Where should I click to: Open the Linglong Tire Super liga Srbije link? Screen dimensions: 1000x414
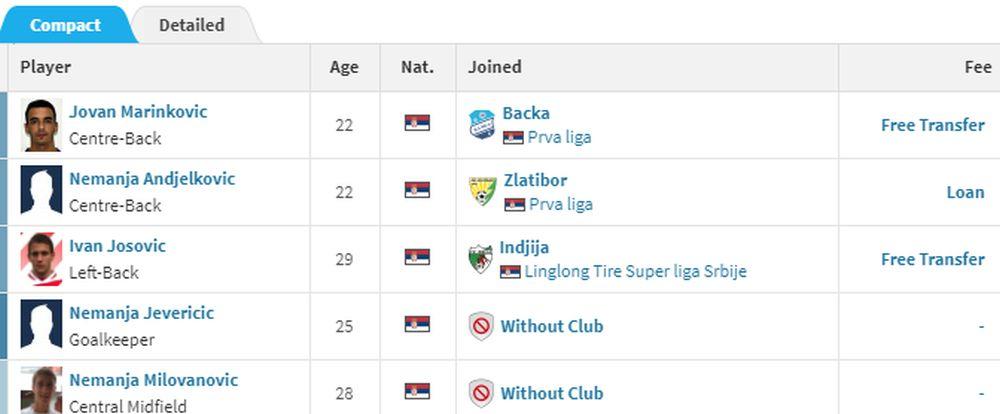click(x=636, y=271)
